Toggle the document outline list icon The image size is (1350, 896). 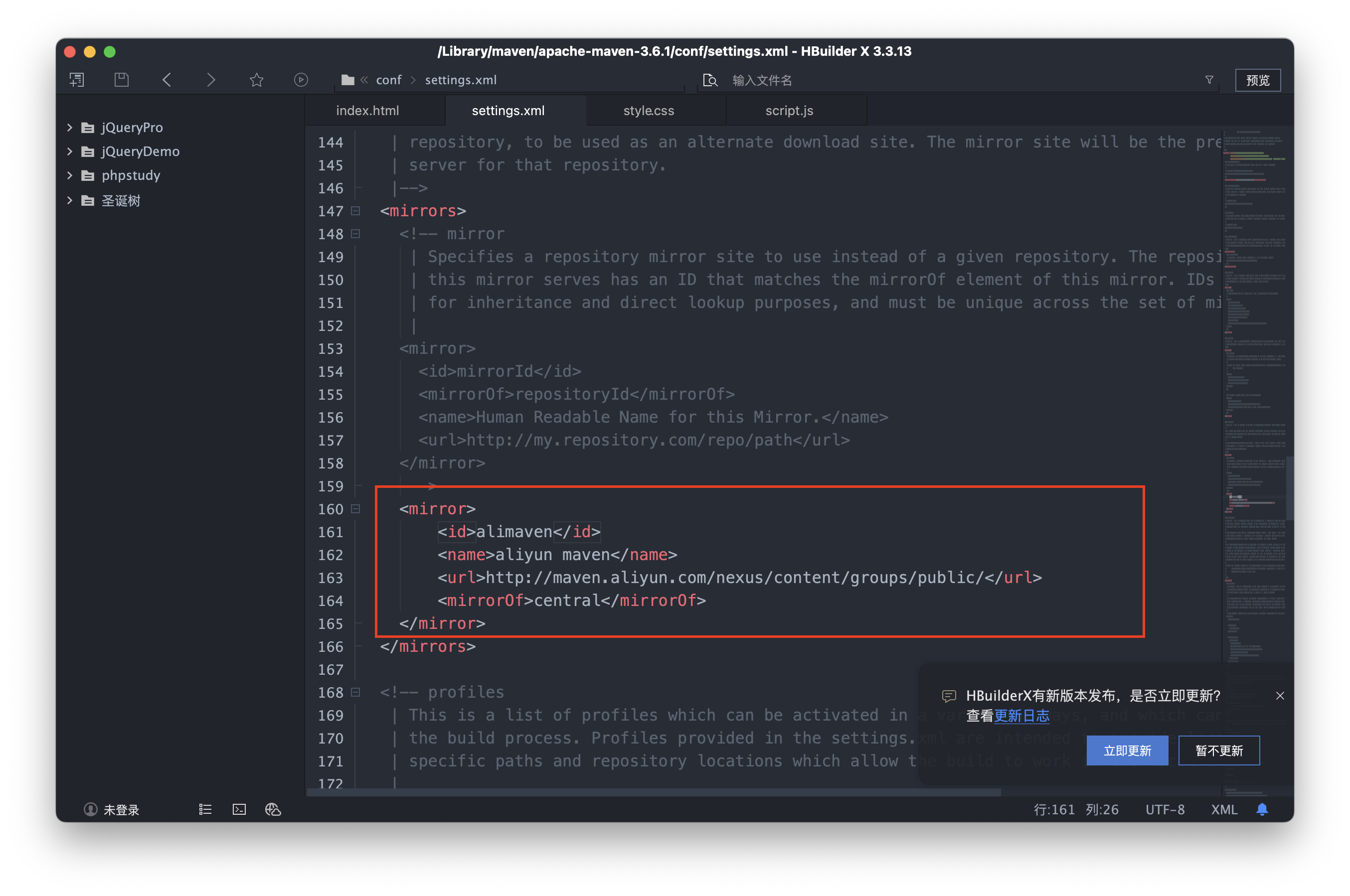click(x=205, y=809)
